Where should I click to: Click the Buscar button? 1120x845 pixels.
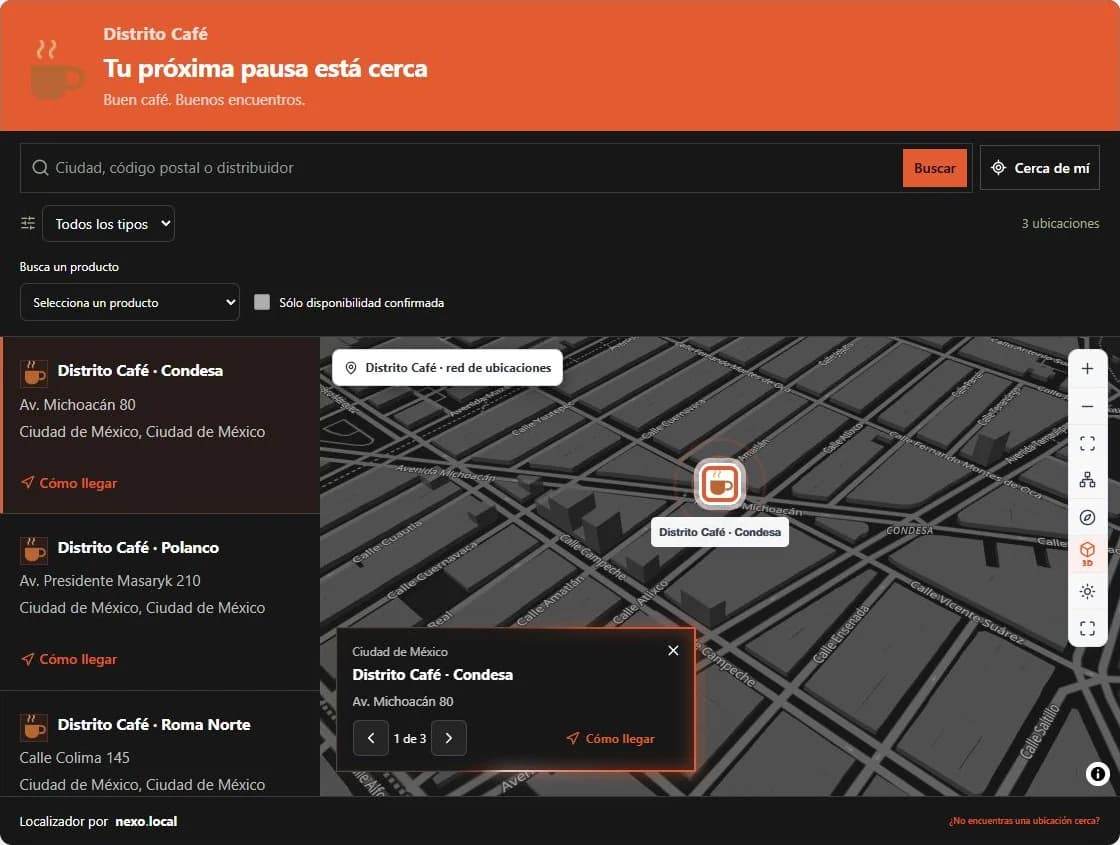click(934, 168)
